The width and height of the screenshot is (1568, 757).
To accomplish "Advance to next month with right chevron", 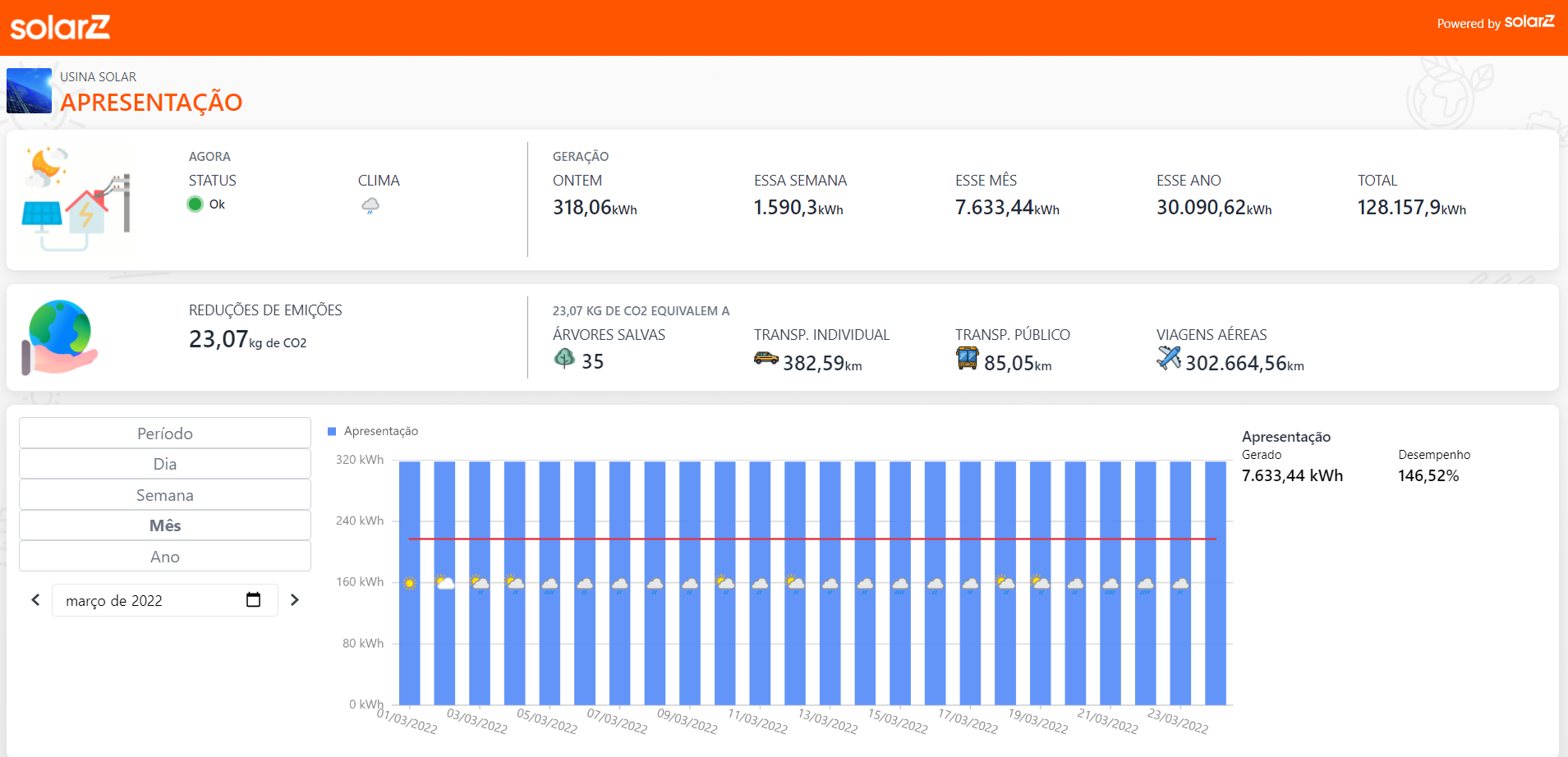I will (295, 600).
